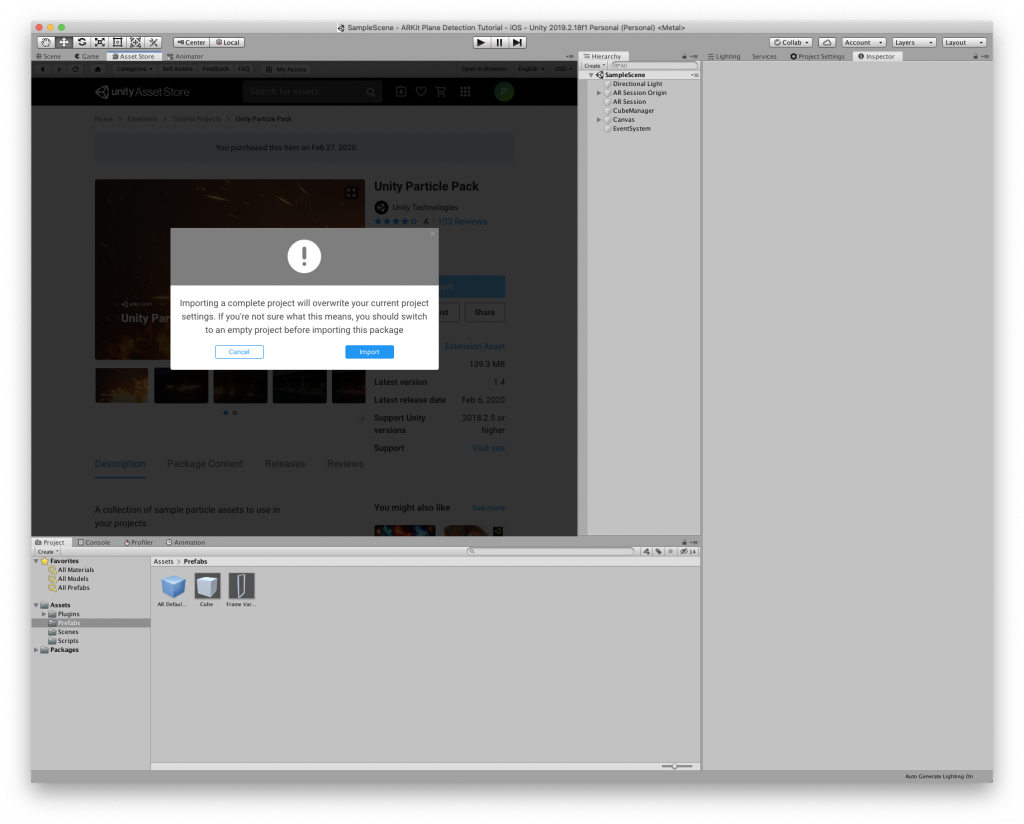Select the Hand tool in the toolbar
The image size is (1024, 824).
(46, 42)
